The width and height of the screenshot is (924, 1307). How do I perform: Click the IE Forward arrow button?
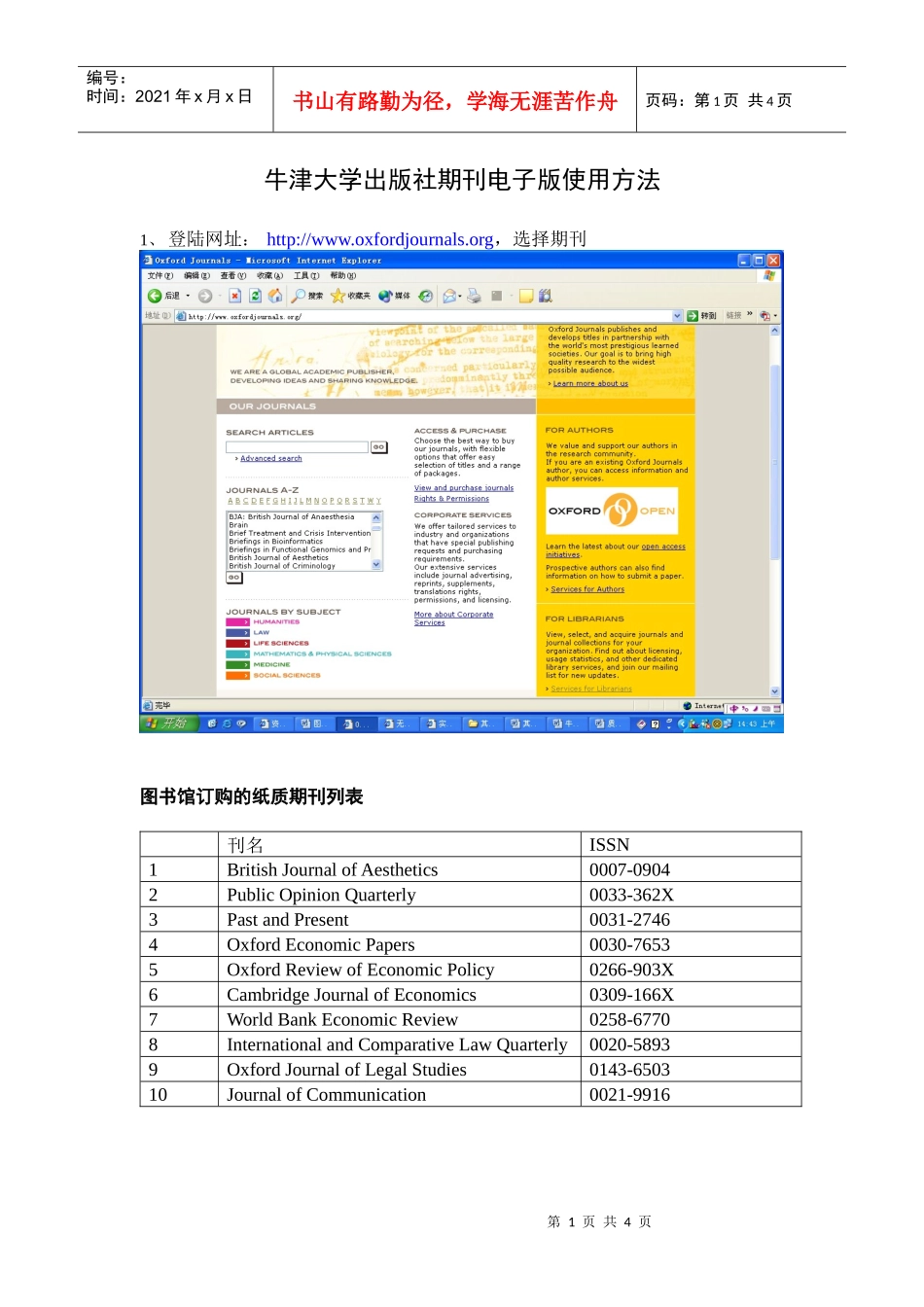(204, 296)
